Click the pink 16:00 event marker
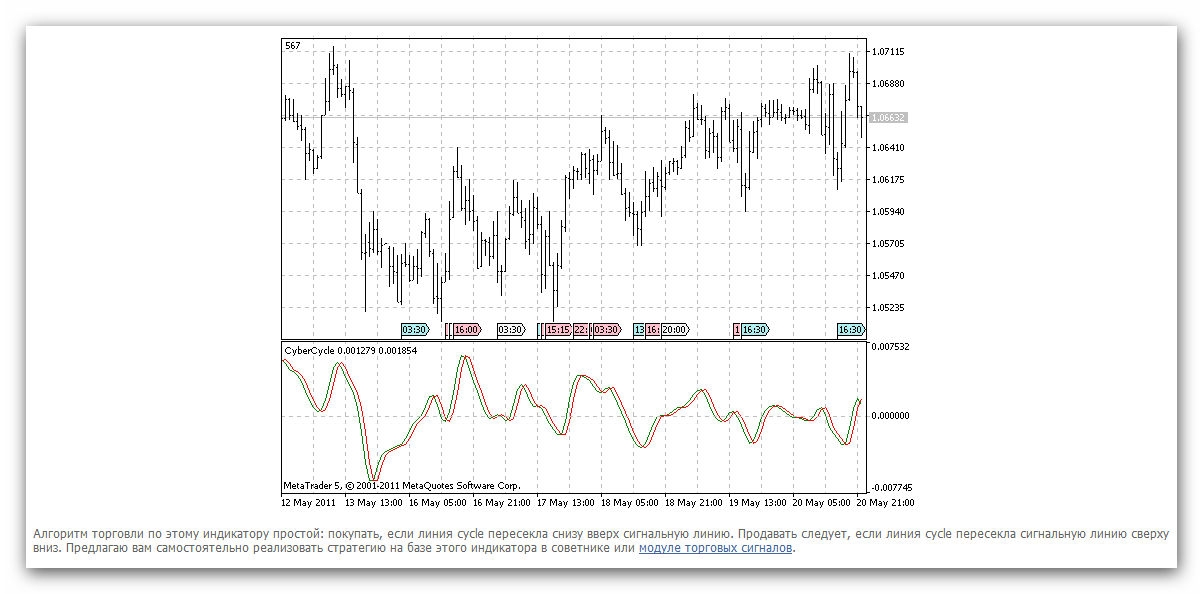The image size is (1203, 594). click(466, 329)
